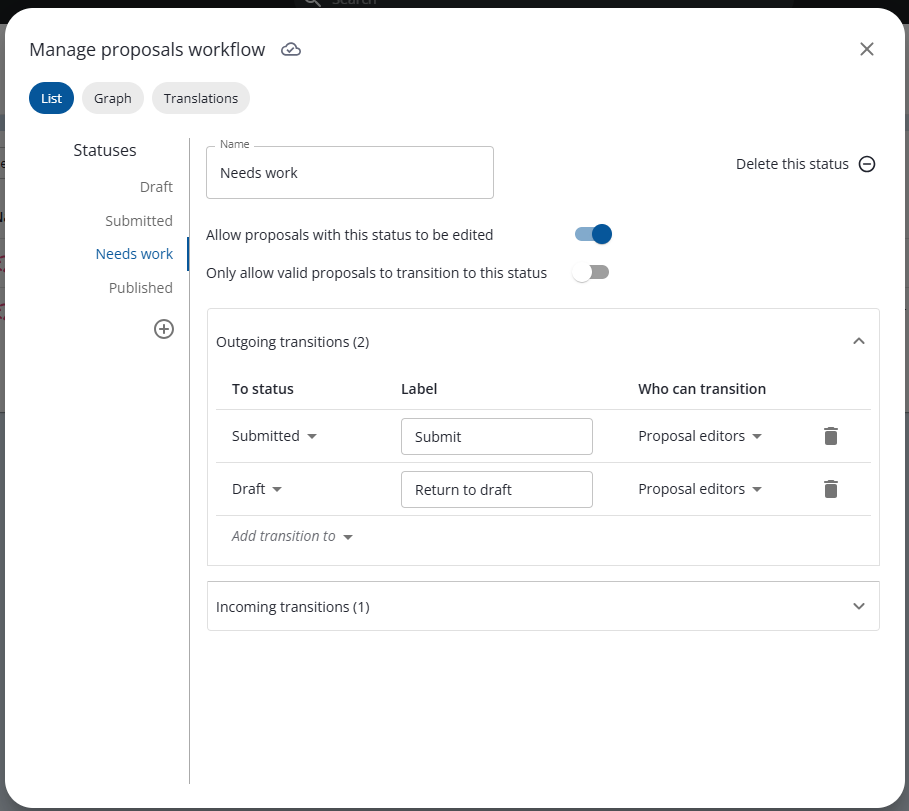This screenshot has width=909, height=811.
Task: Change who can transition for Submit row
Action: click(700, 436)
